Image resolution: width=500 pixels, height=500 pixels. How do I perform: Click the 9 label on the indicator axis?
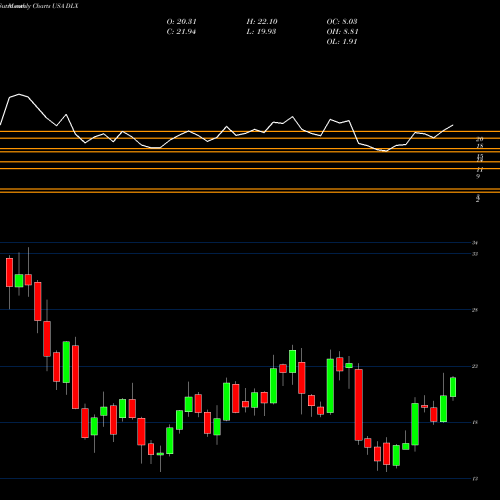pos(478,176)
